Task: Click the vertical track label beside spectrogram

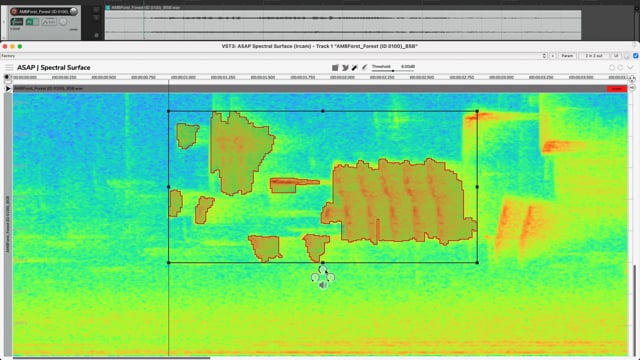Action: pos(7,224)
